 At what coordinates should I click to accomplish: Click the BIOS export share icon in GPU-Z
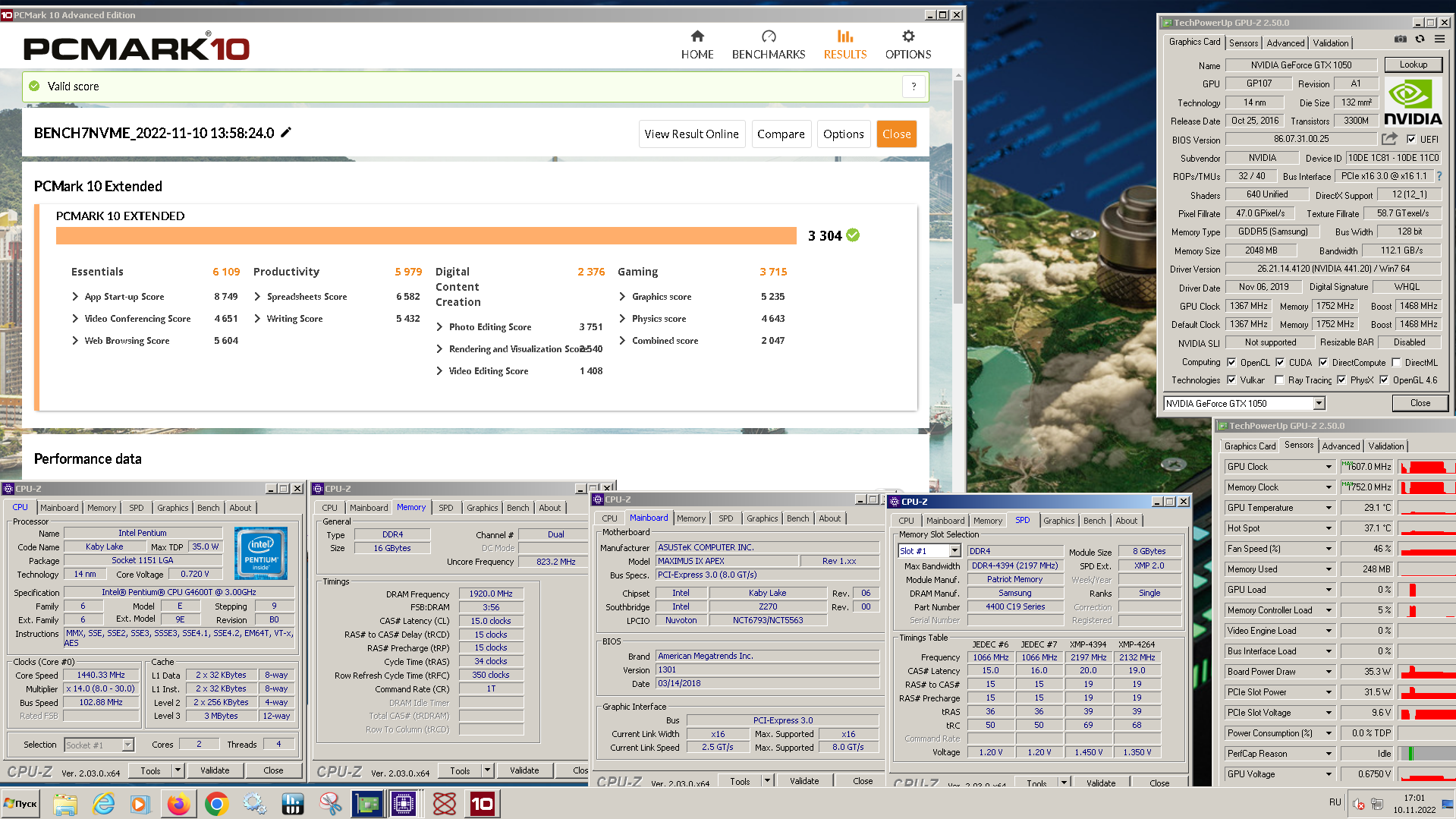pyautogui.click(x=1389, y=139)
